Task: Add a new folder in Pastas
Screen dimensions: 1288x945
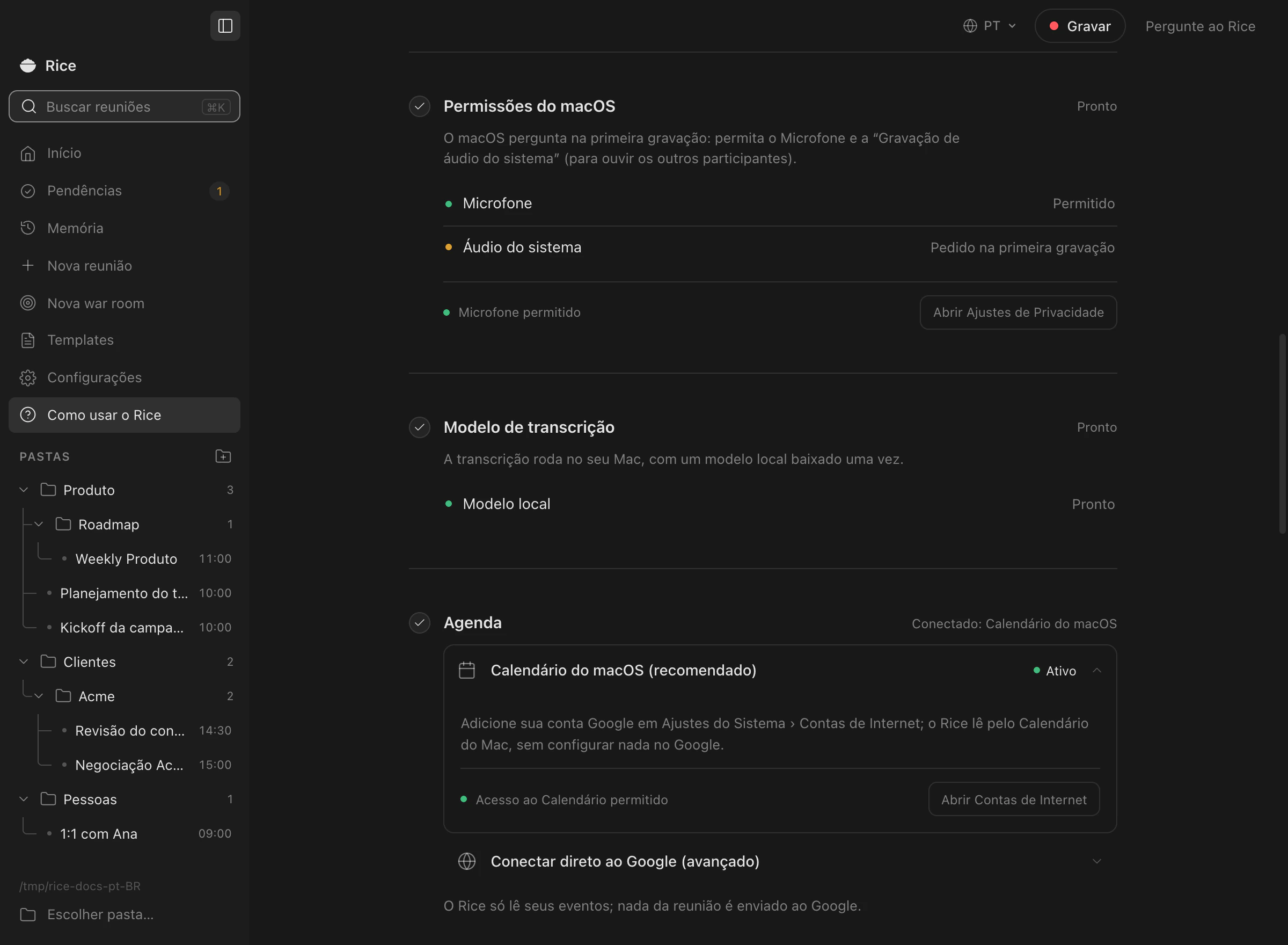Action: 223,456
